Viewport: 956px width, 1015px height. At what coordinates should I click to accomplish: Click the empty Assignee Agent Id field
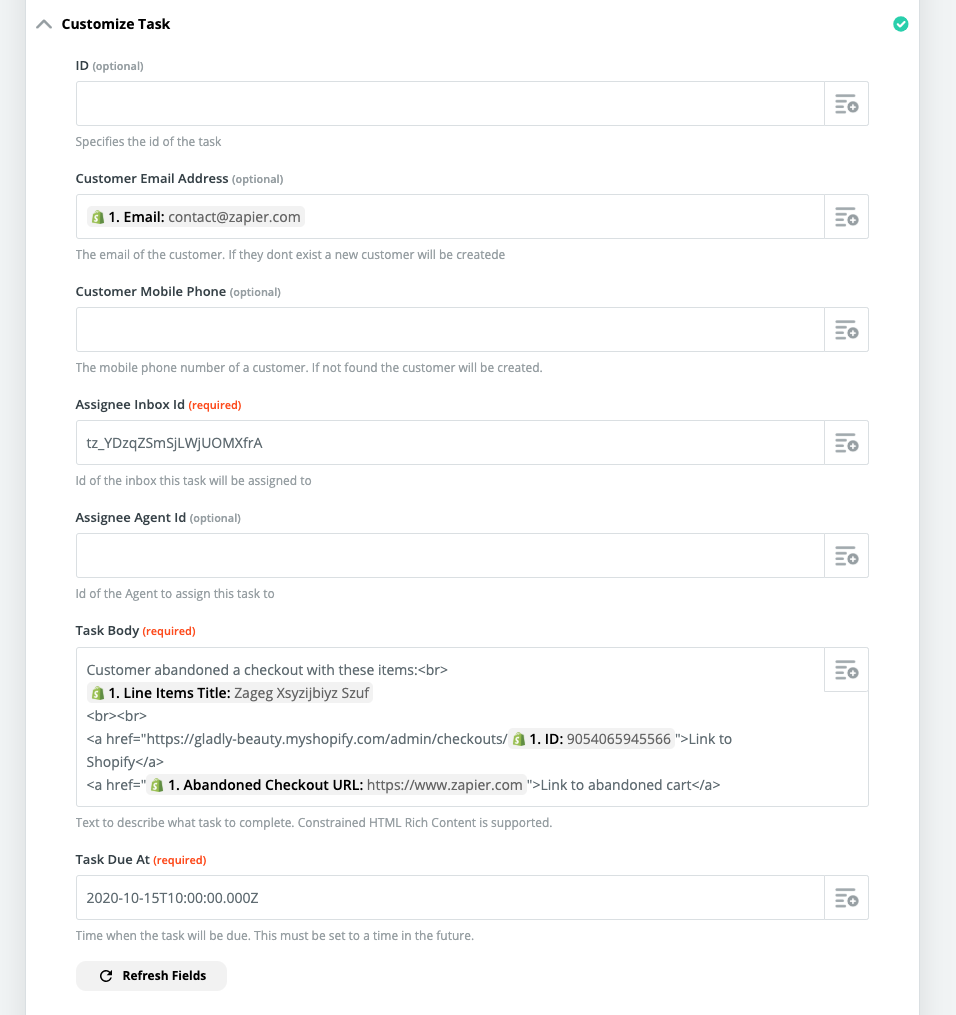coord(450,556)
